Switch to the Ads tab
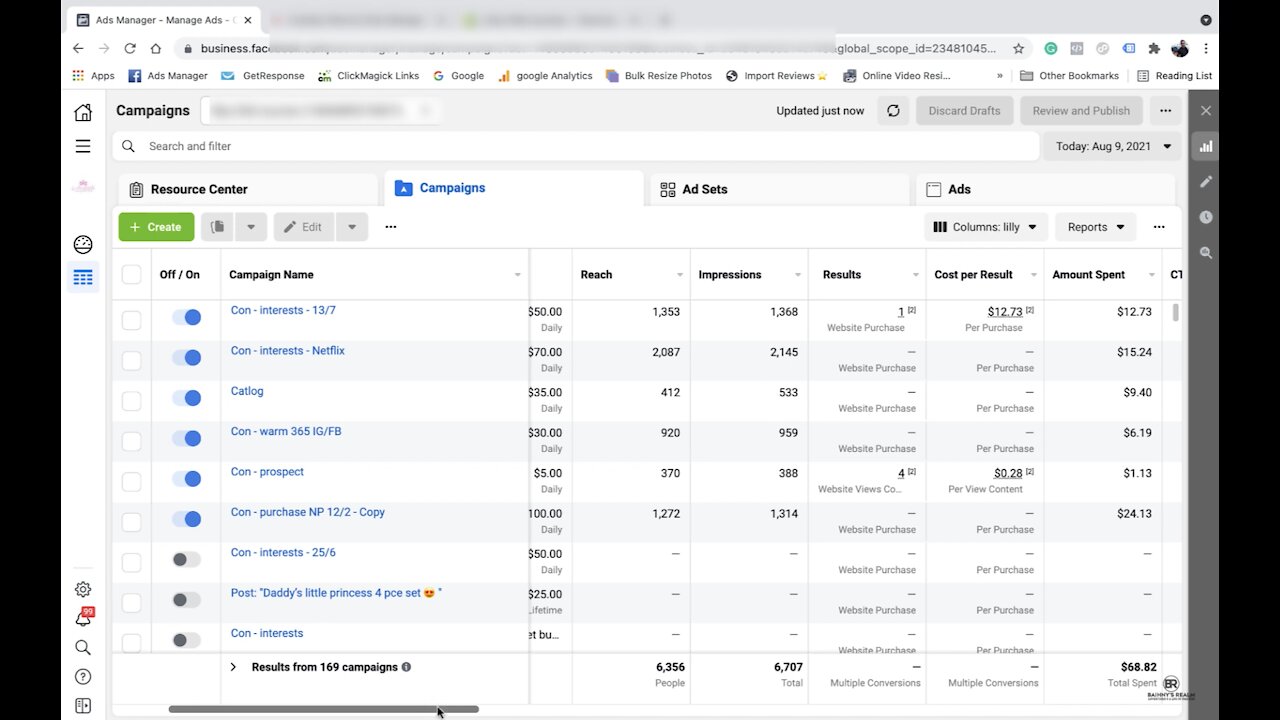Image resolution: width=1280 pixels, height=720 pixels. (x=1046, y=189)
